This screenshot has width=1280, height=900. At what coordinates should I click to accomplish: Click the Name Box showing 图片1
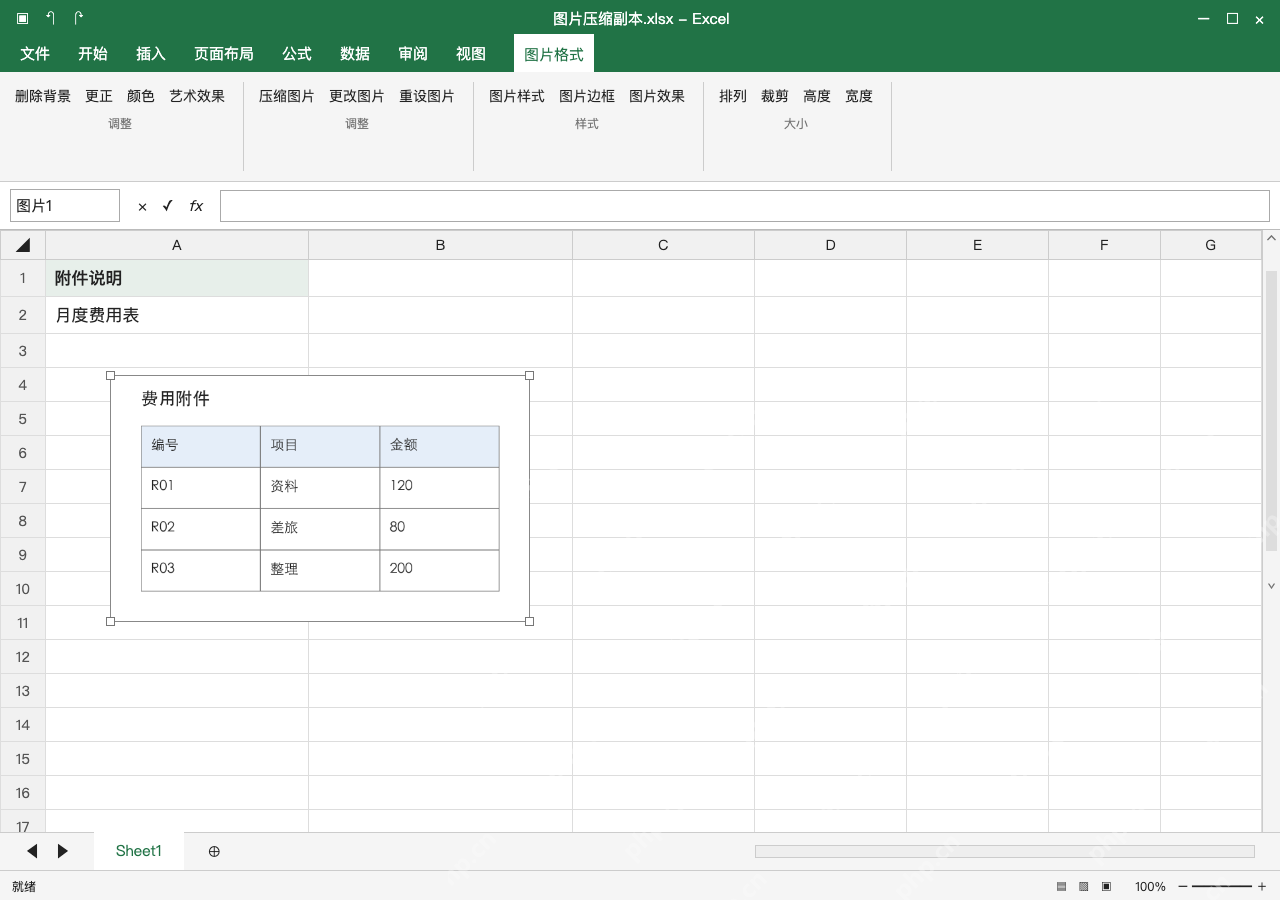pos(65,206)
